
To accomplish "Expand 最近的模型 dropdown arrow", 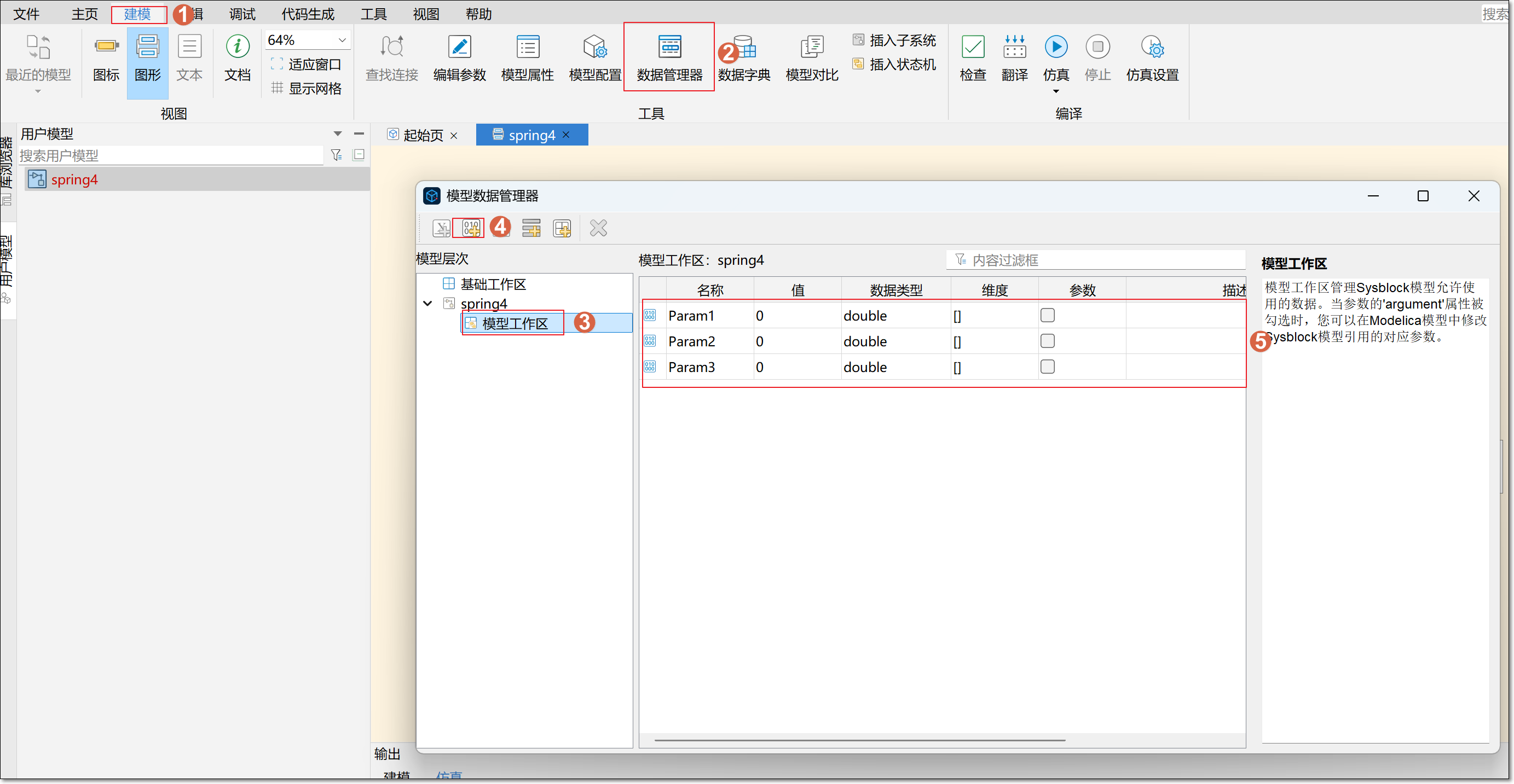I will (38, 91).
